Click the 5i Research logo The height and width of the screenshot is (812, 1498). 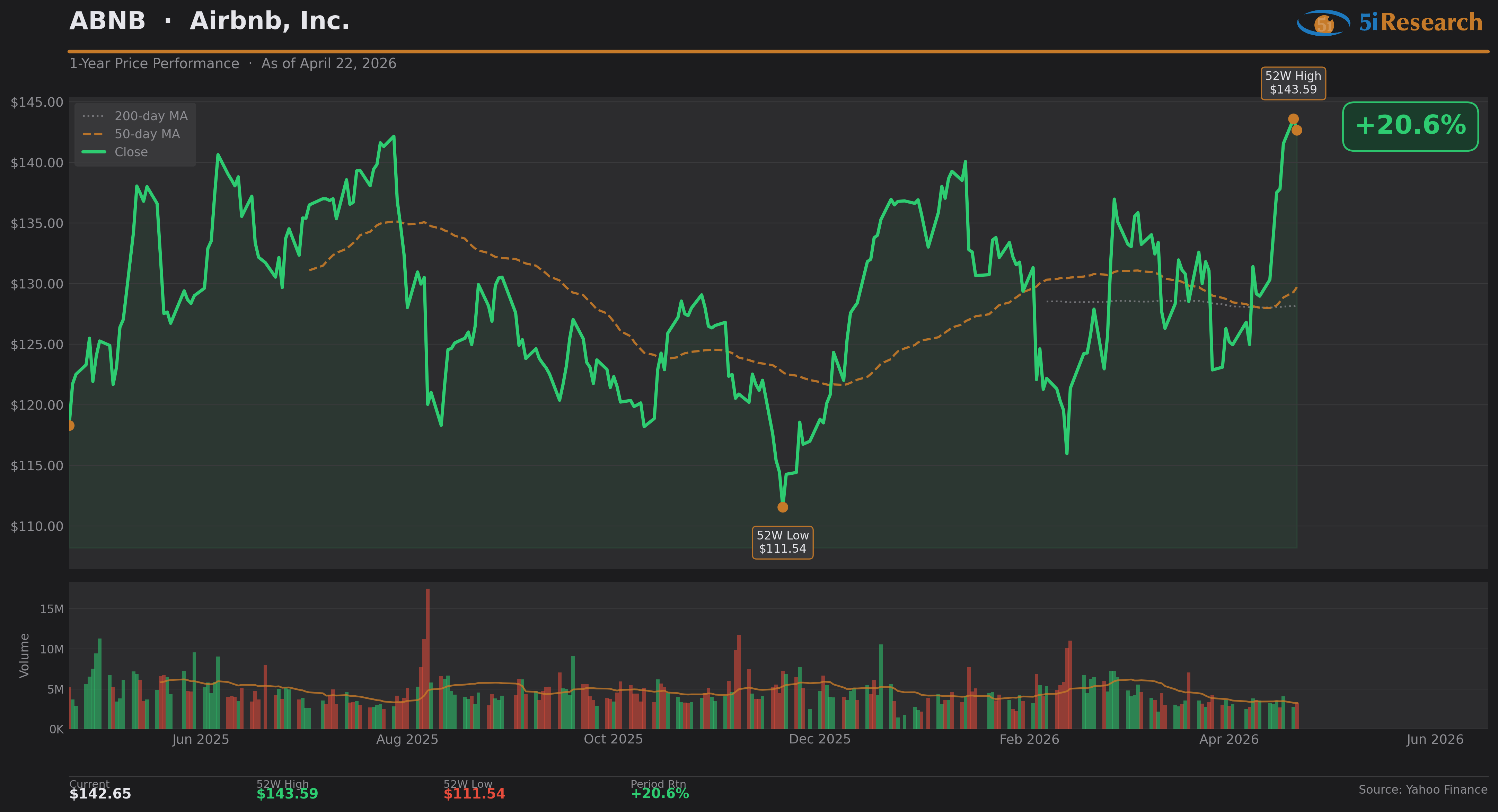point(1389,23)
